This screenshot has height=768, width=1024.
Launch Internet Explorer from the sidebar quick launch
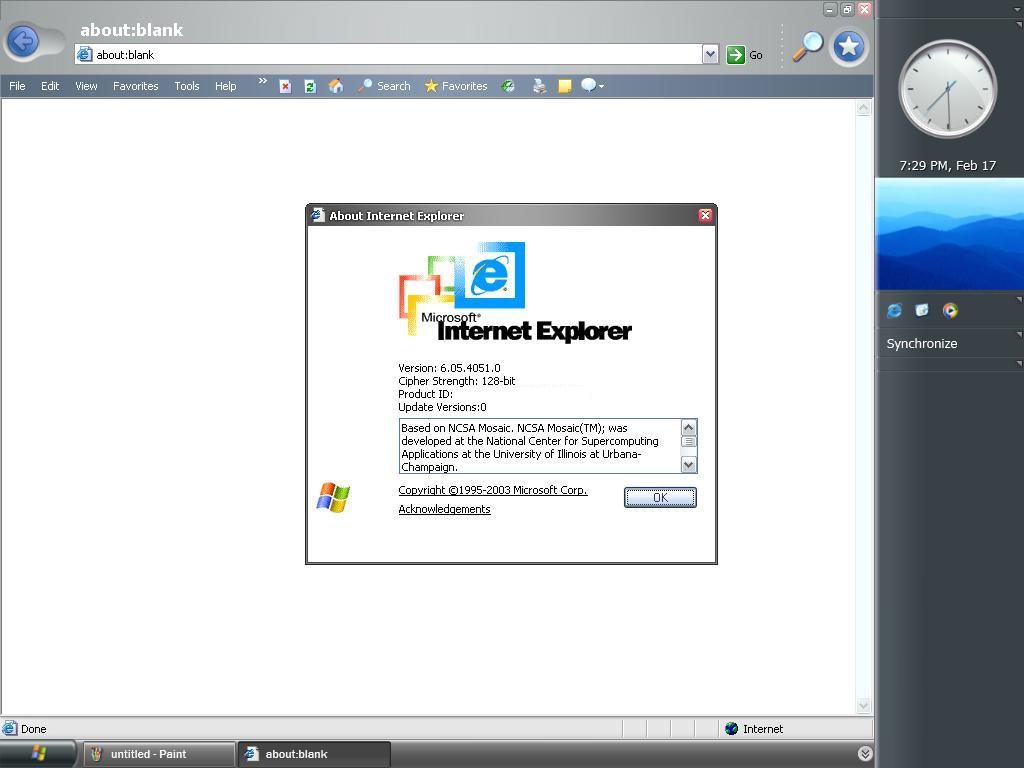pos(894,310)
